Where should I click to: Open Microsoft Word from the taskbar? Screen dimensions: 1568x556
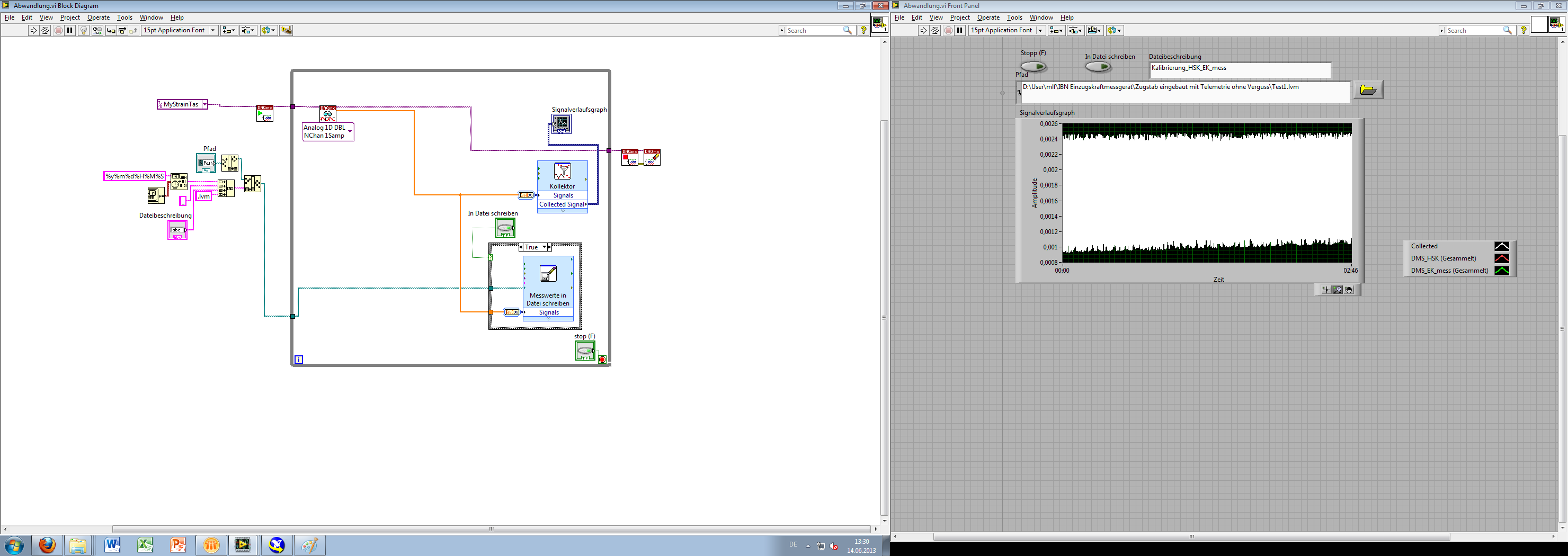point(112,545)
